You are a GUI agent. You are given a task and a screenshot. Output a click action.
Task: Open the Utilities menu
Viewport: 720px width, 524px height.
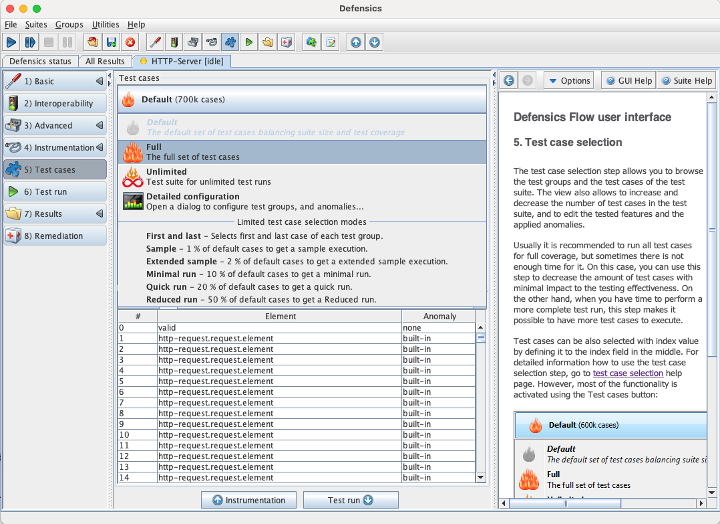click(x=104, y=24)
